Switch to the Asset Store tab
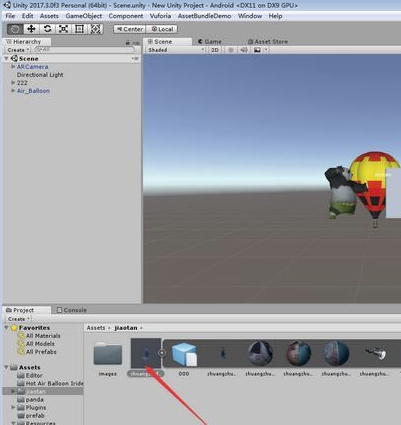Image resolution: width=401 pixels, height=425 pixels. (x=268, y=42)
